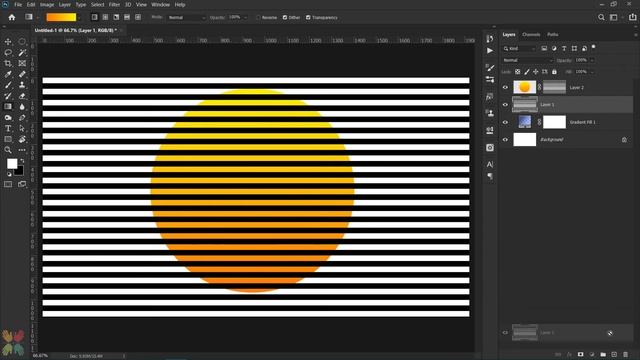Viewport: 640px width, 360px height.
Task: Open the File menu
Action: click(18, 4)
